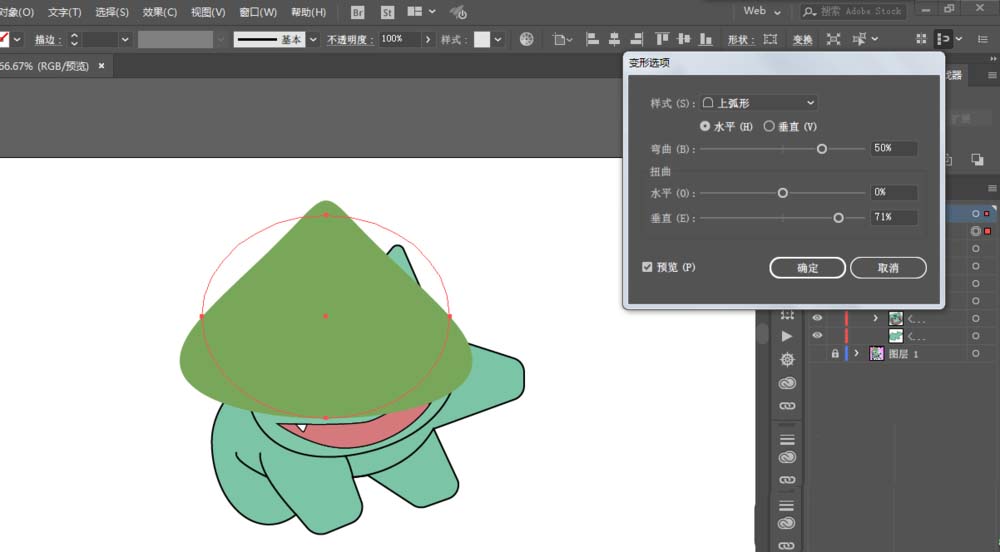The height and width of the screenshot is (552, 1000).
Task: Open the 文字(T) menu
Action: pos(64,12)
